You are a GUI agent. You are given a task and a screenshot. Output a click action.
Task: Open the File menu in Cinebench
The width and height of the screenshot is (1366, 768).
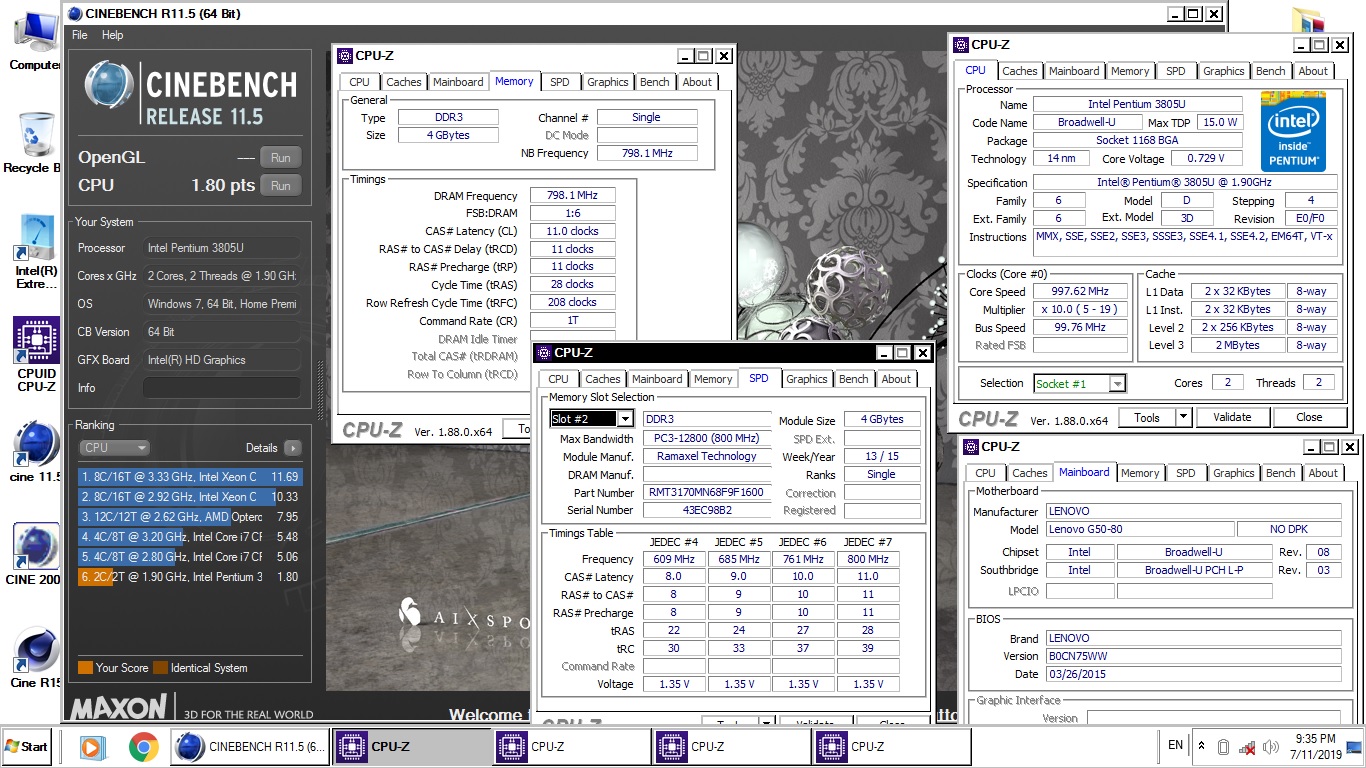click(80, 35)
